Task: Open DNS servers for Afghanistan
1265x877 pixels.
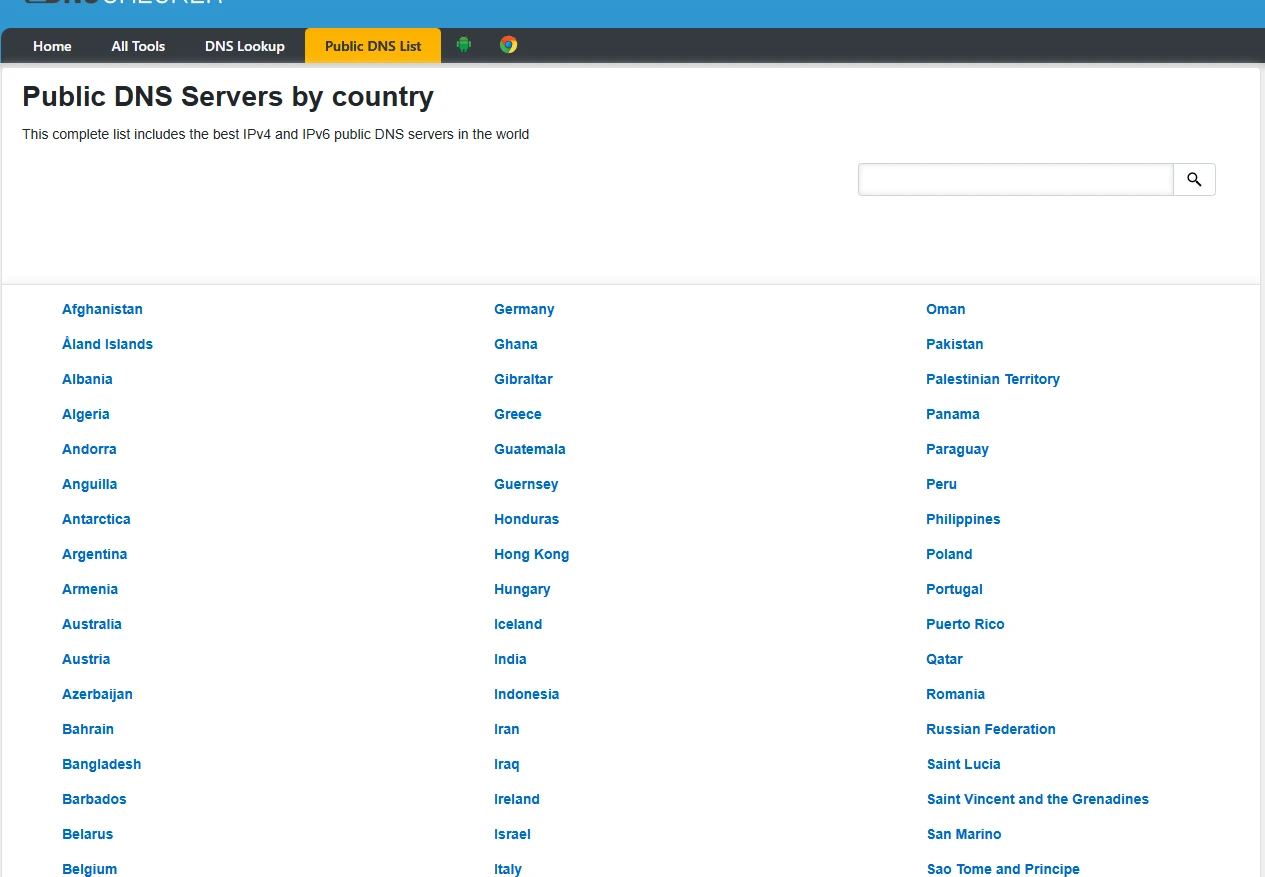Action: (102, 309)
